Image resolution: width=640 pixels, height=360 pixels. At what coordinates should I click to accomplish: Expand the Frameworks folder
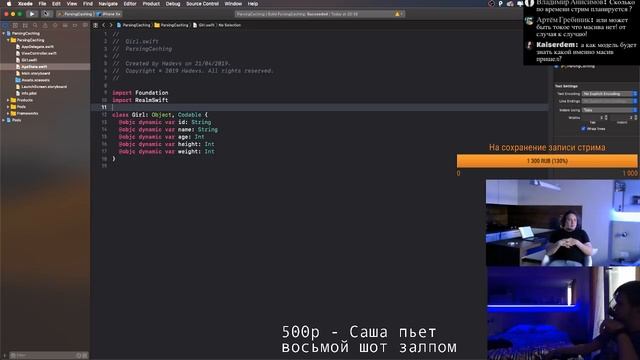(8, 113)
